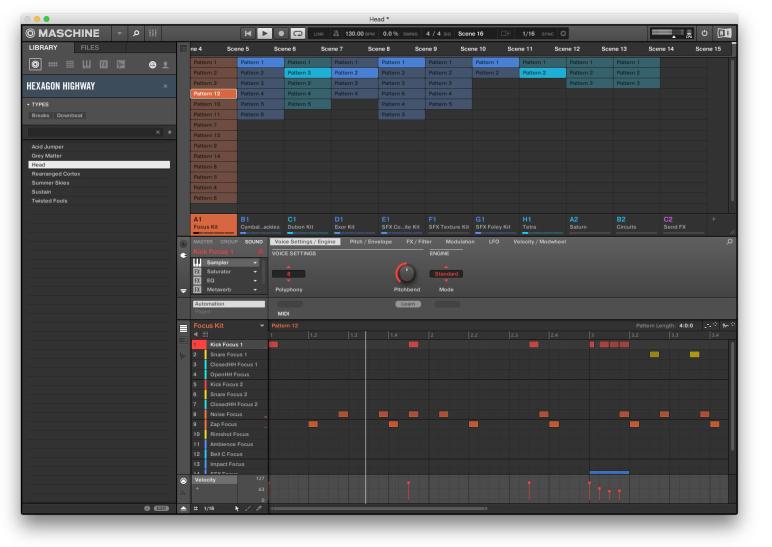Click the user content icon
The height and width of the screenshot is (547, 772).
165,65
